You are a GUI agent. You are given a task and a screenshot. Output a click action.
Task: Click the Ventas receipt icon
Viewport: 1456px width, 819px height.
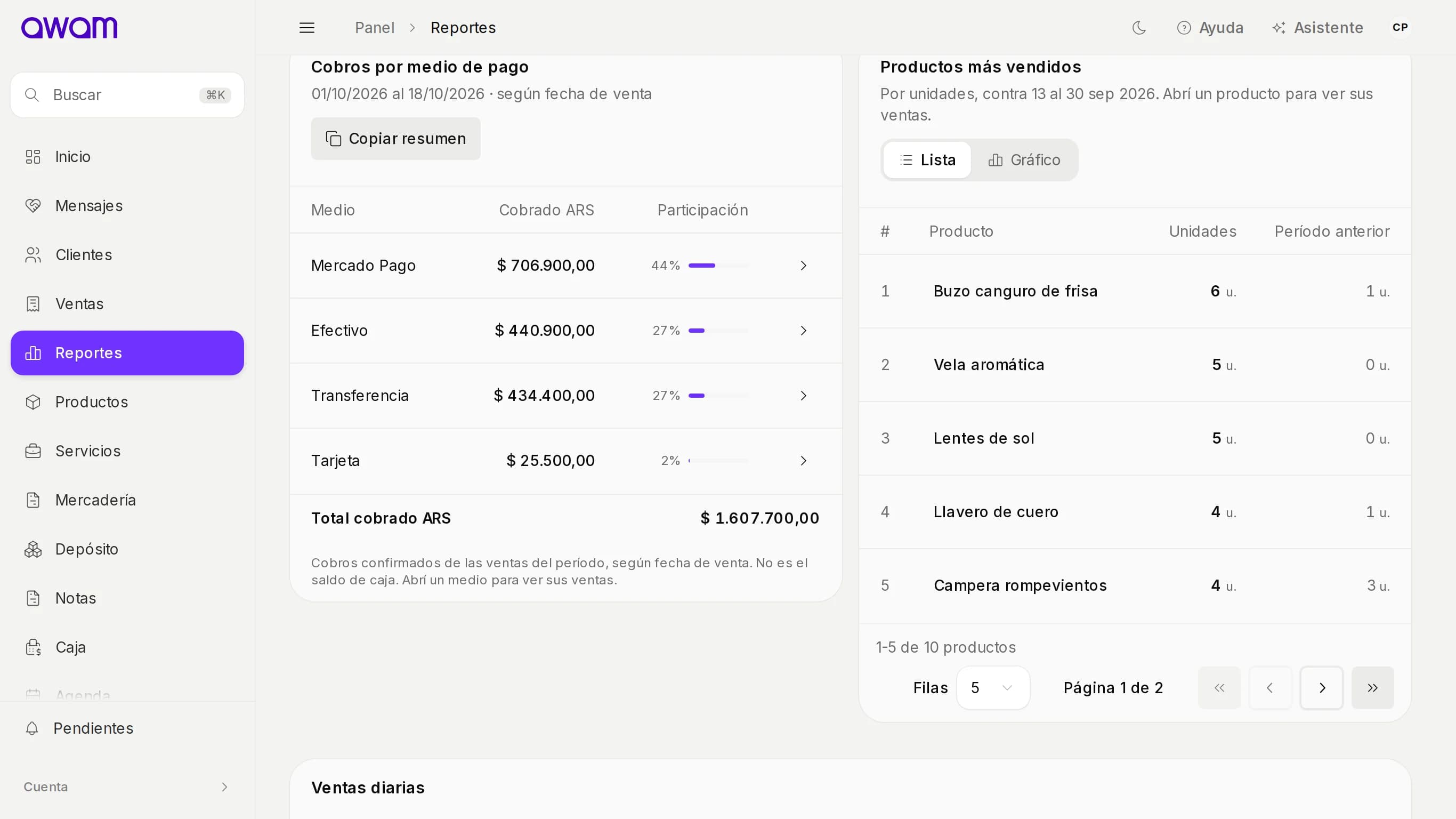33,304
